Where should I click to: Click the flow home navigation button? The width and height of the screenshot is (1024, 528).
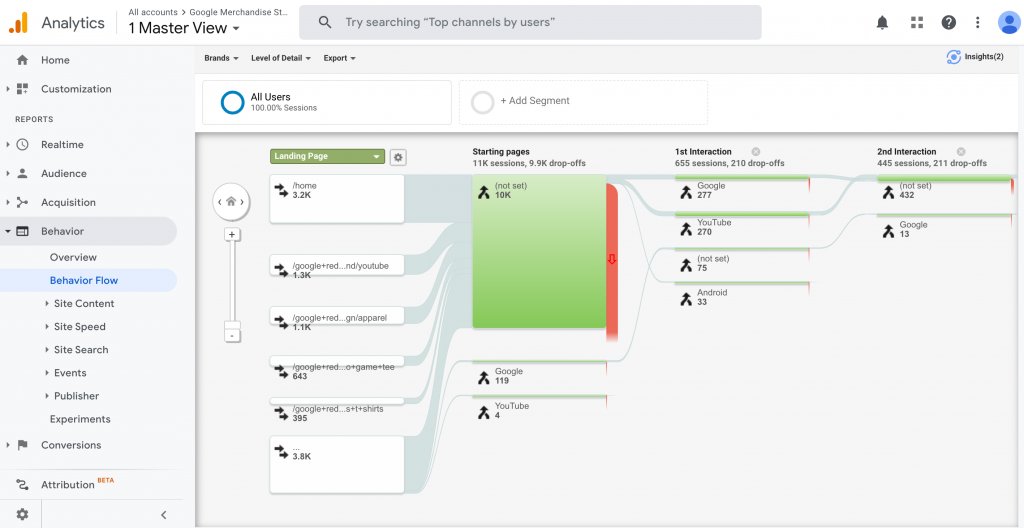coord(231,201)
